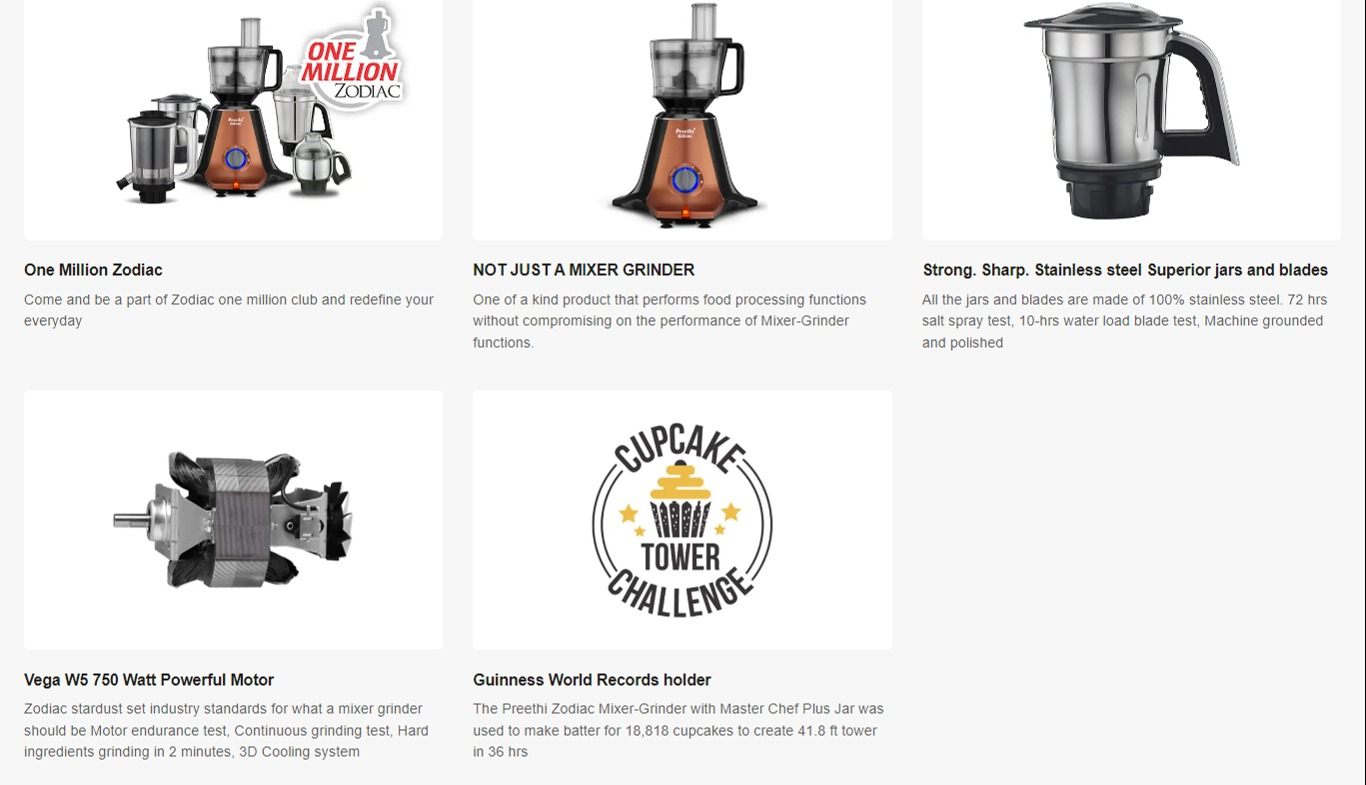
Task: Click the salt spray test description text
Action: (1124, 321)
